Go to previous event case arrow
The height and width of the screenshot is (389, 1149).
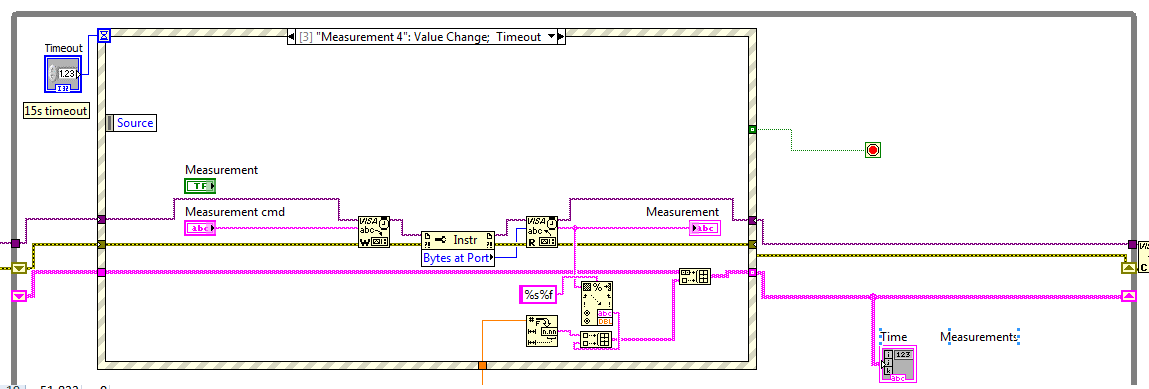click(291, 37)
